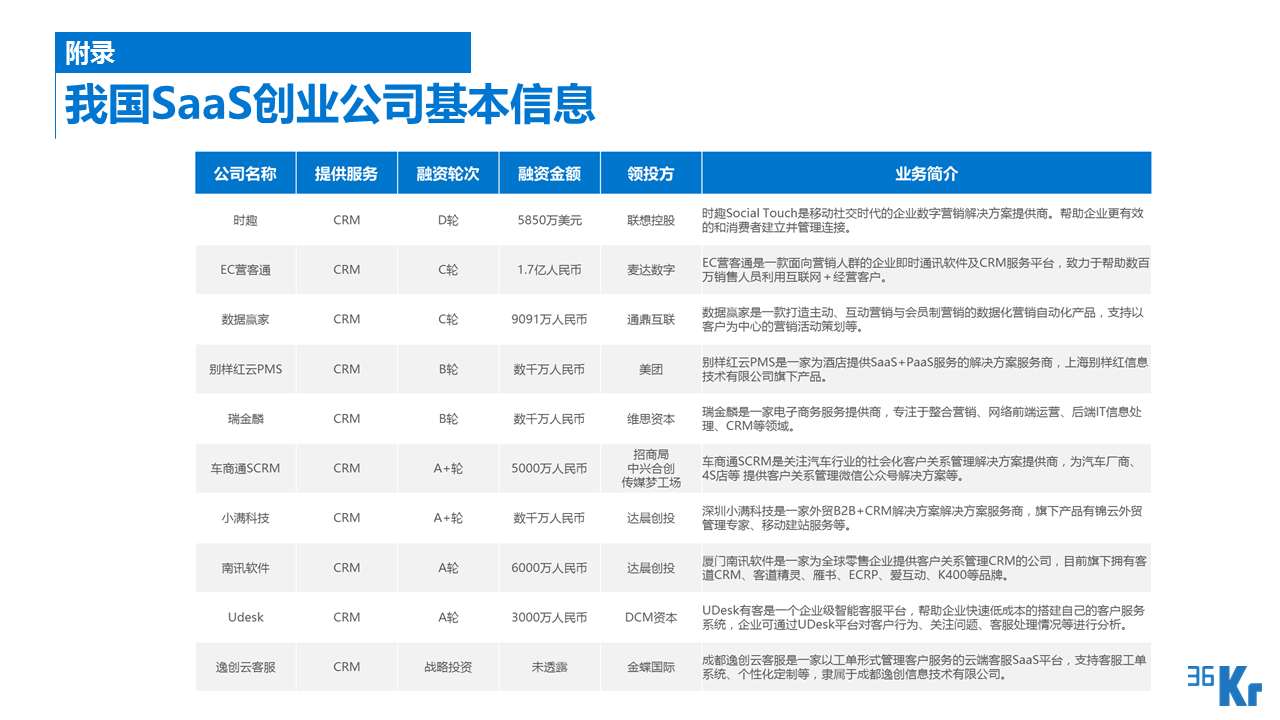1280x720 pixels.
Task: Click the 数据赢家 row
Action: (245, 319)
